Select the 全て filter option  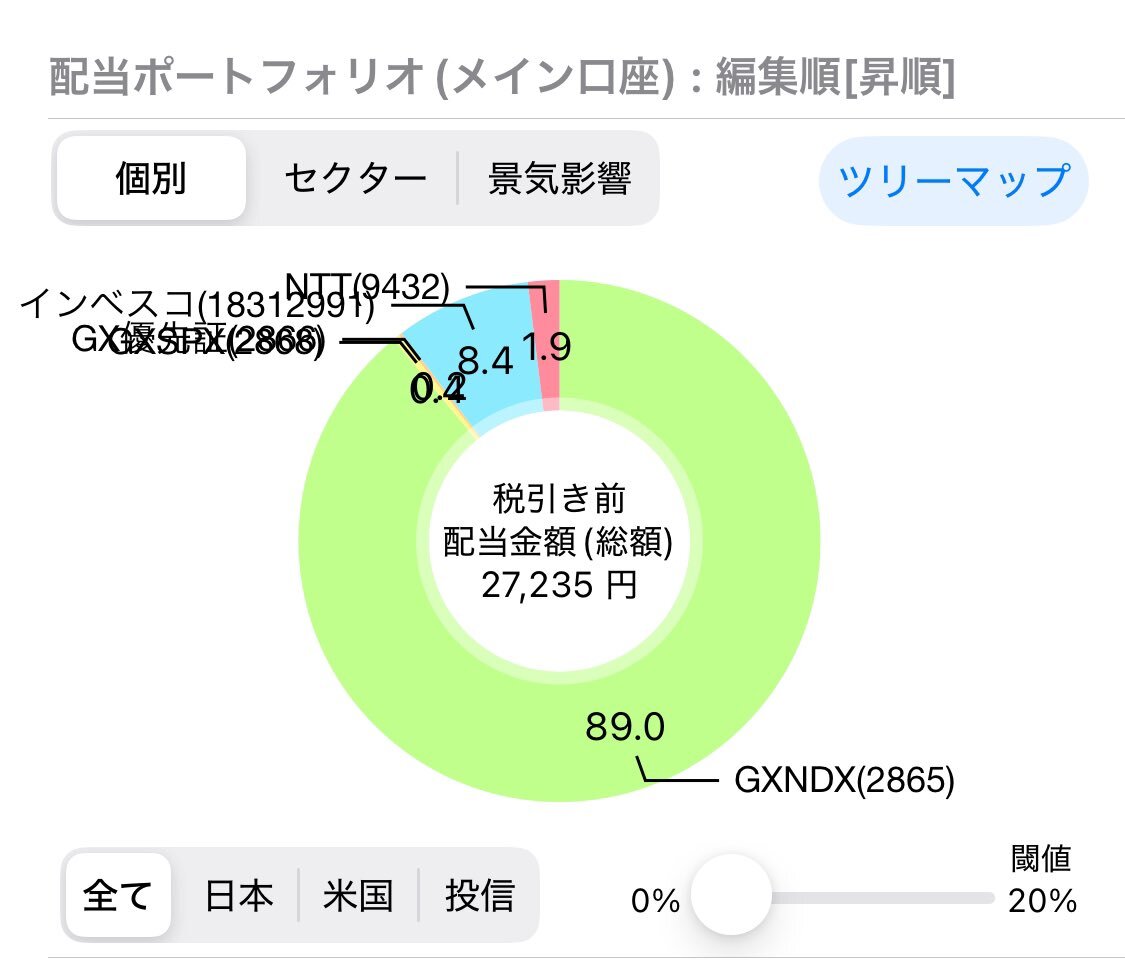tap(117, 896)
